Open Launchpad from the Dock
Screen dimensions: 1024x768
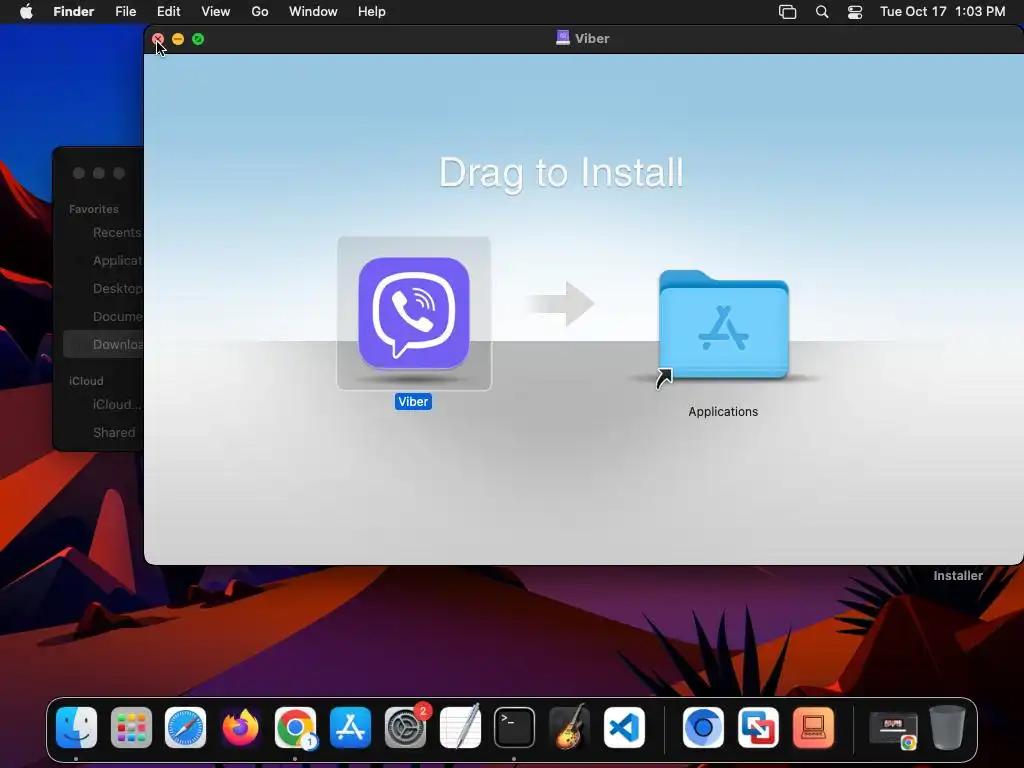[131, 727]
